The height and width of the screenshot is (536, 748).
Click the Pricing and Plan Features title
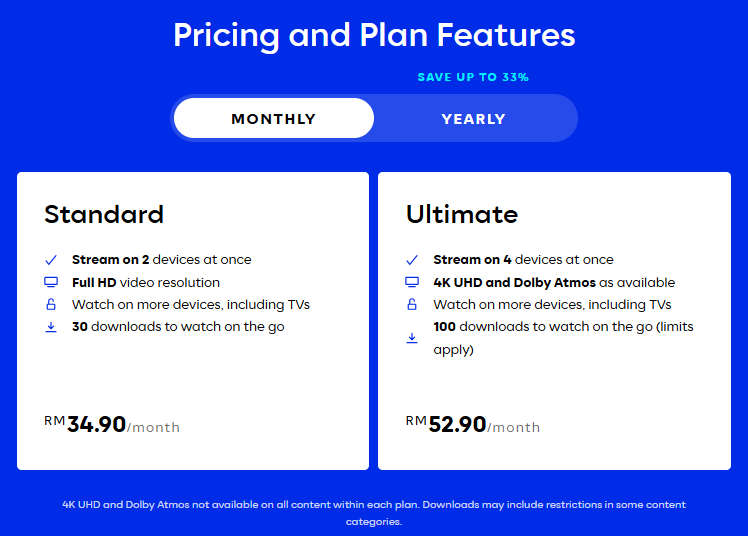tap(374, 35)
